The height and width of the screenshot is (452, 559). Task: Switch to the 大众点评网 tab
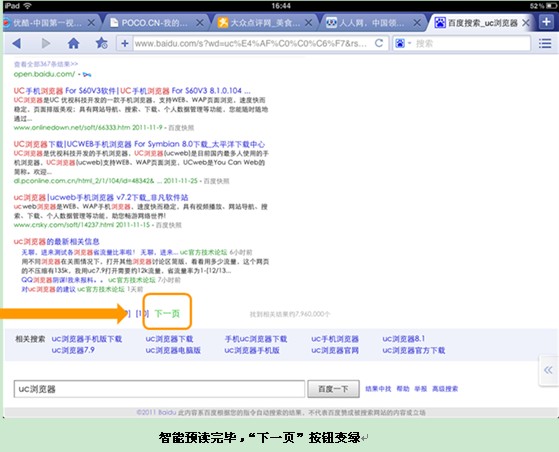[265, 23]
